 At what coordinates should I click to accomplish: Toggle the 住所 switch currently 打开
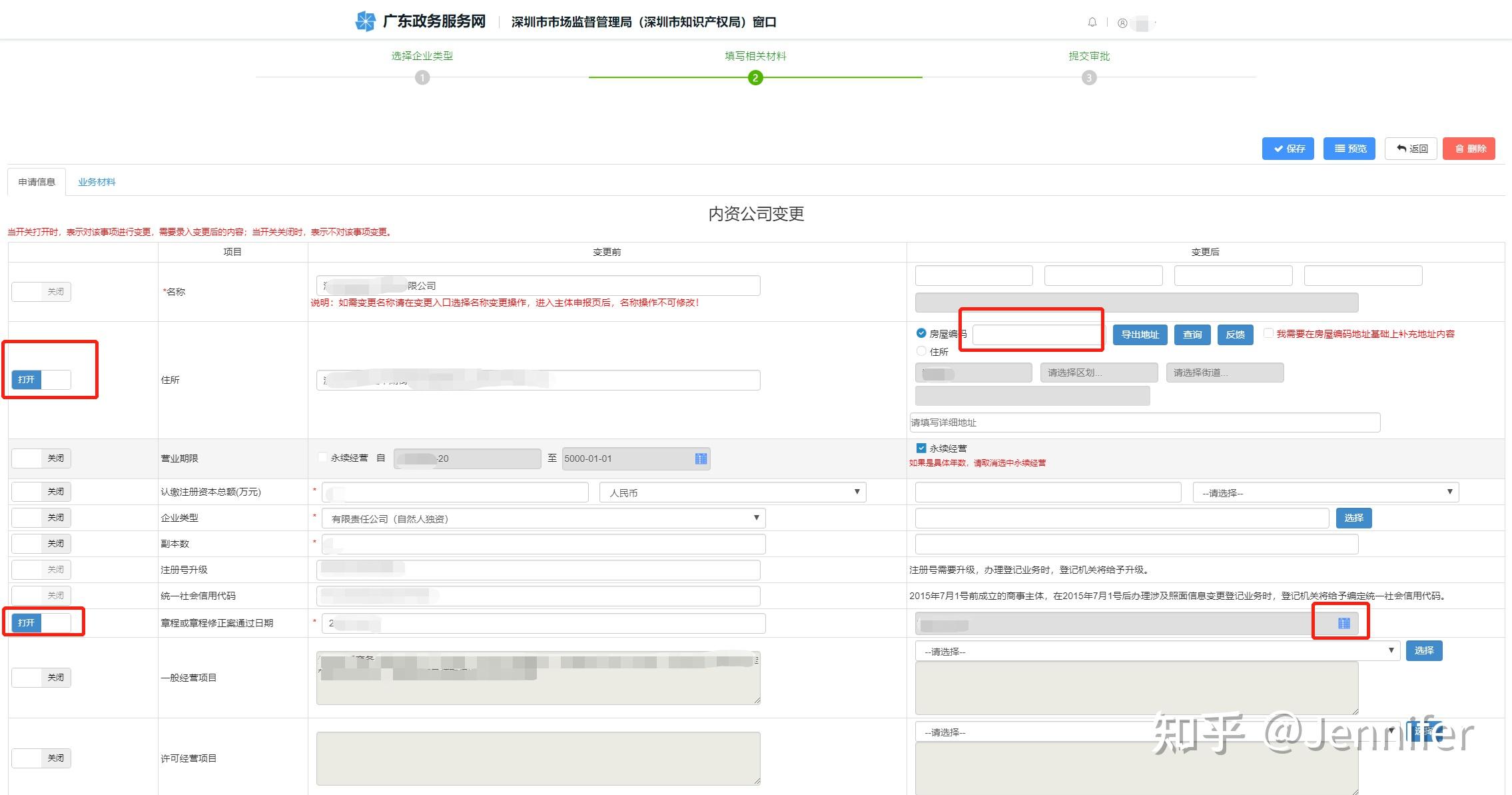41,379
